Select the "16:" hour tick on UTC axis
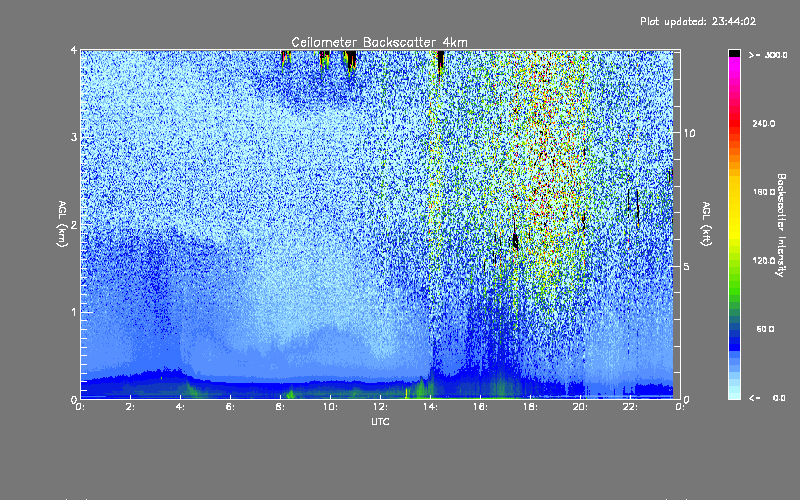The image size is (800, 500). click(x=481, y=407)
